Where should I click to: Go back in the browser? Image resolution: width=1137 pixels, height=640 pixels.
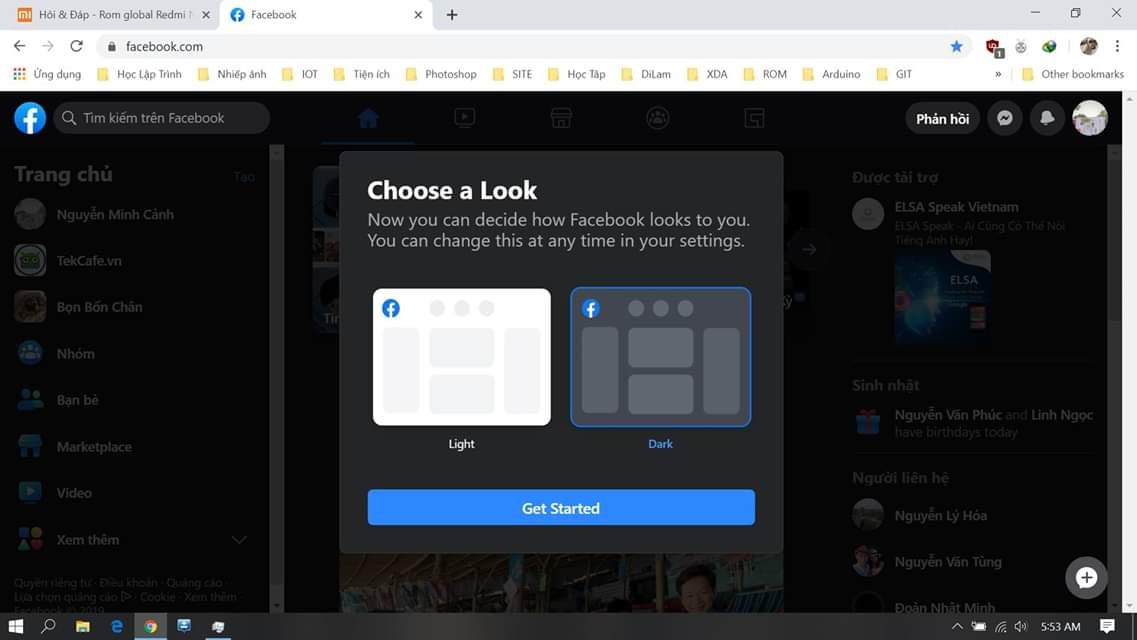pyautogui.click(x=20, y=46)
